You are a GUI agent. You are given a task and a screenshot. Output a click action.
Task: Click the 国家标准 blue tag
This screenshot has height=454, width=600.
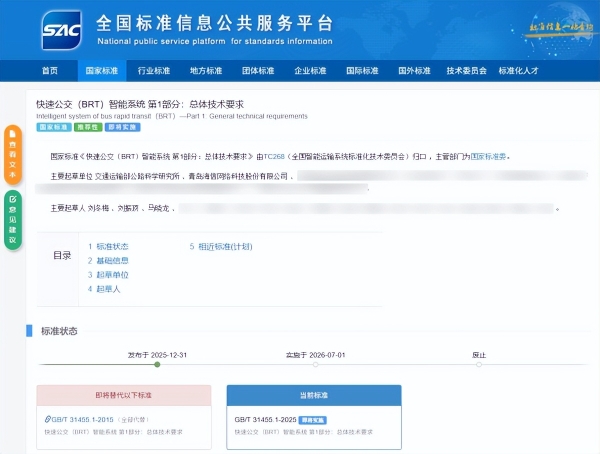pyautogui.click(x=54, y=127)
